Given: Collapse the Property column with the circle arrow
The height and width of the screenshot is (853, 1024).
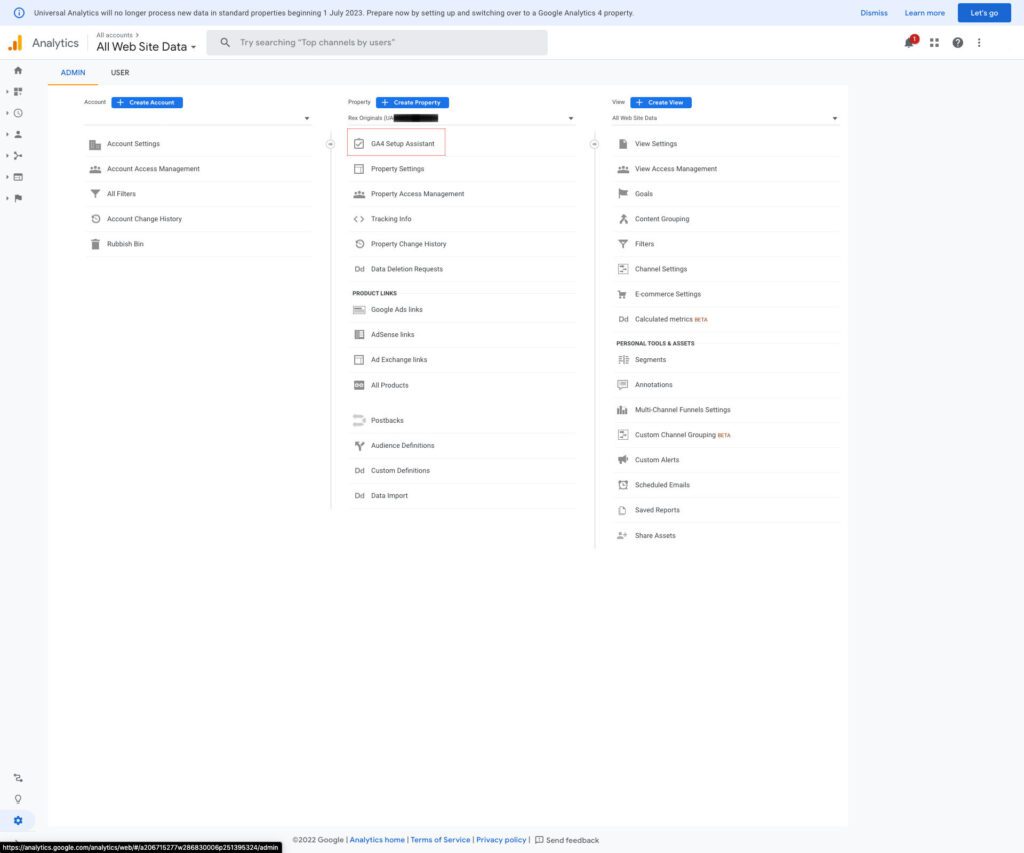Looking at the screenshot, I should pos(594,143).
